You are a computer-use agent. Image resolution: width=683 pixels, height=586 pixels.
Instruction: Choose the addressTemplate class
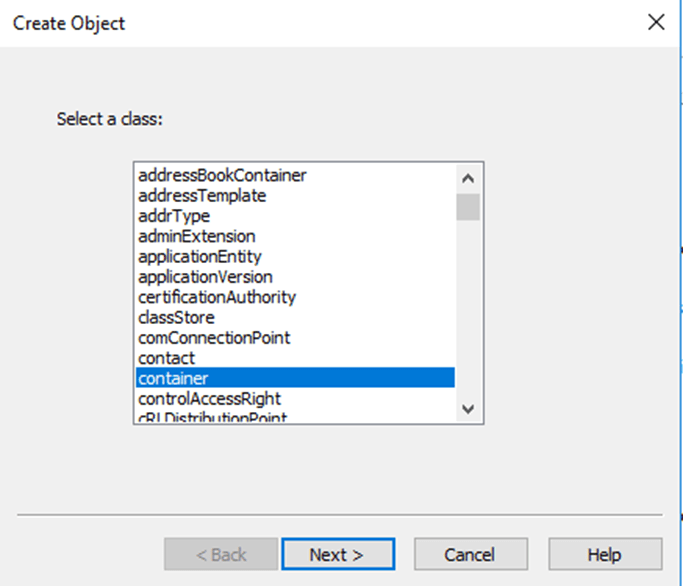[x=202, y=196]
